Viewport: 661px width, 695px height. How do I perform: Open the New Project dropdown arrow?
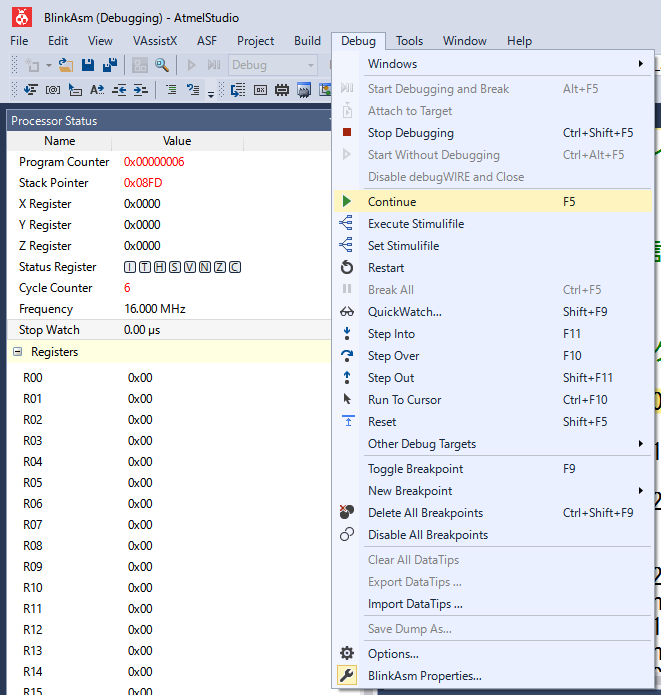pyautogui.click(x=49, y=65)
